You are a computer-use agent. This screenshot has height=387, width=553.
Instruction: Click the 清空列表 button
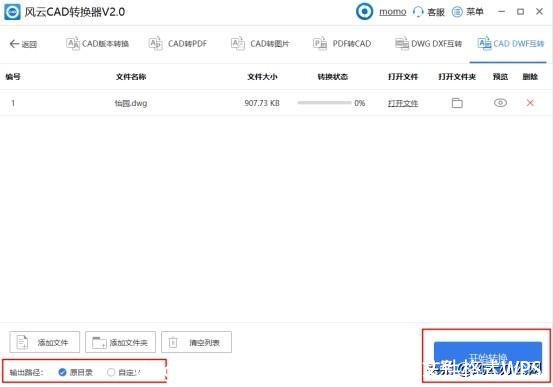tap(196, 342)
